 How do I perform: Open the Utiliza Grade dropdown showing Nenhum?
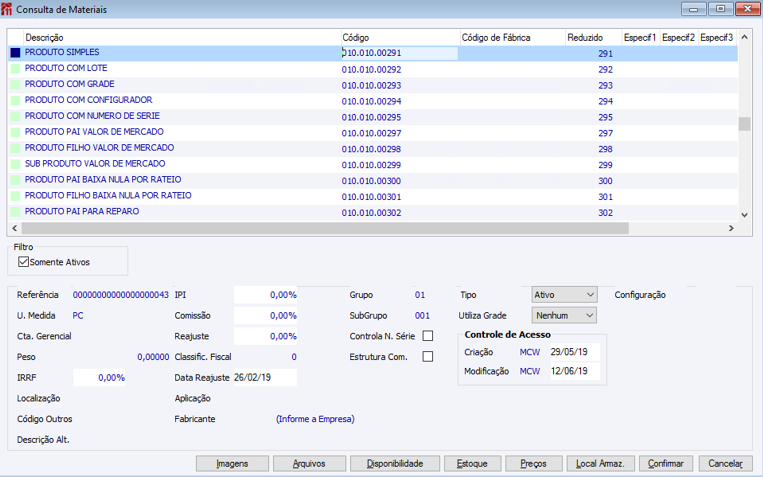564,315
